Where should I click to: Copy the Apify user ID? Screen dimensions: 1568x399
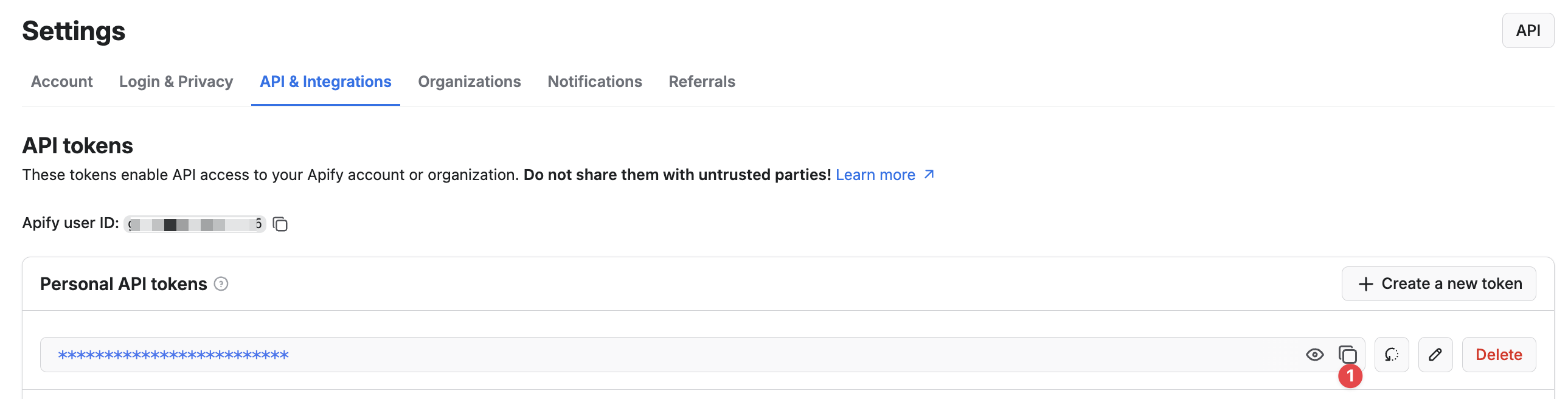tap(280, 224)
